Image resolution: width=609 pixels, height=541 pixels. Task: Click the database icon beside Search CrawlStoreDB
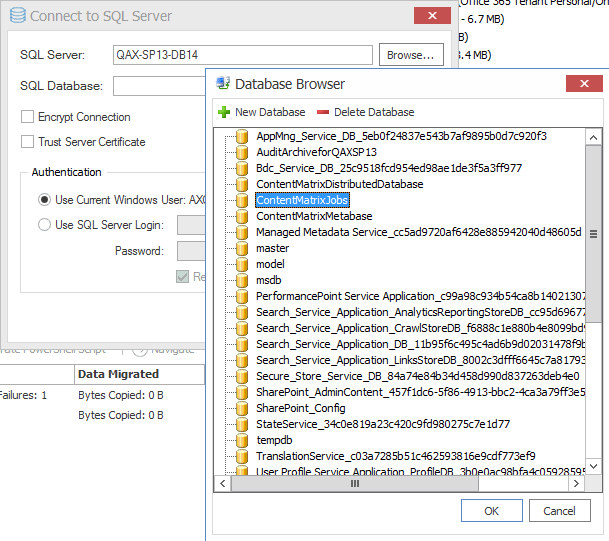click(x=242, y=328)
